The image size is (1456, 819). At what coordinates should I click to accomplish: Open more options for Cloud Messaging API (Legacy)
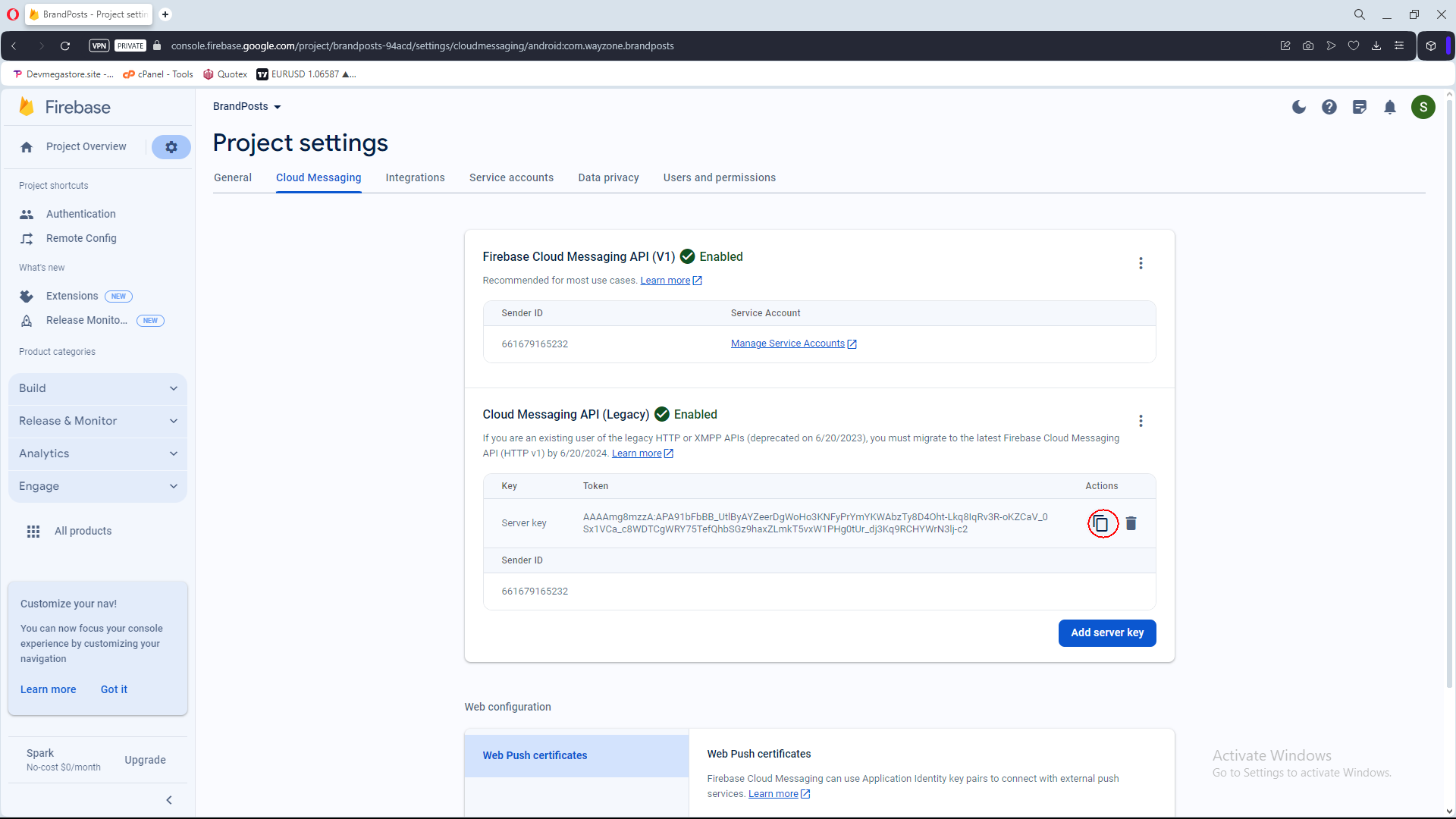pyautogui.click(x=1141, y=421)
